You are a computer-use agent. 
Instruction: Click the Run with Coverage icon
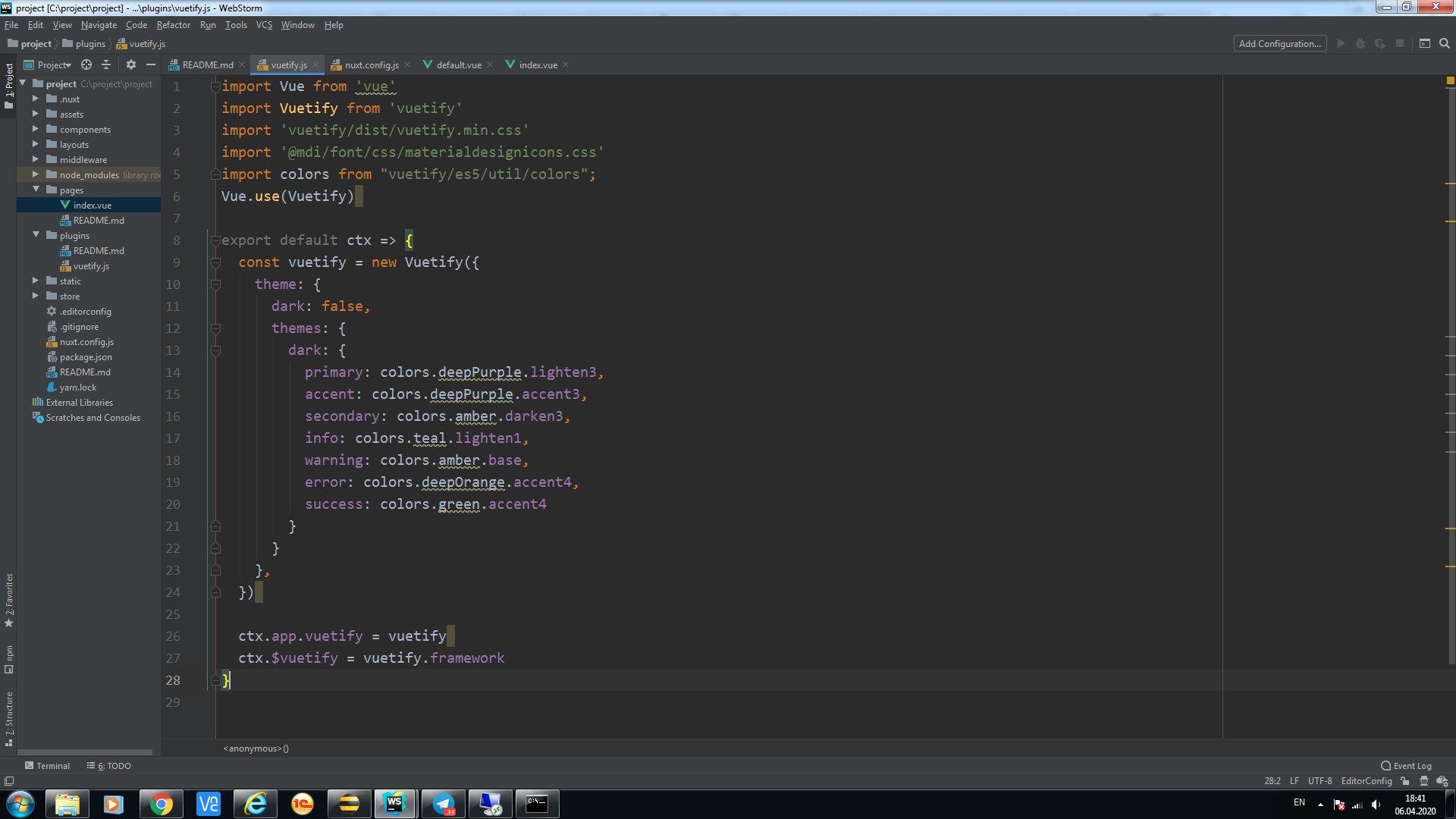(1380, 44)
